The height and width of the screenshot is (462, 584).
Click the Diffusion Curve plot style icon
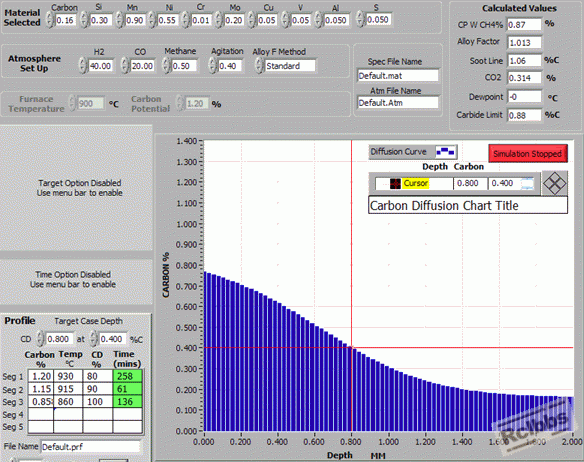(x=446, y=152)
